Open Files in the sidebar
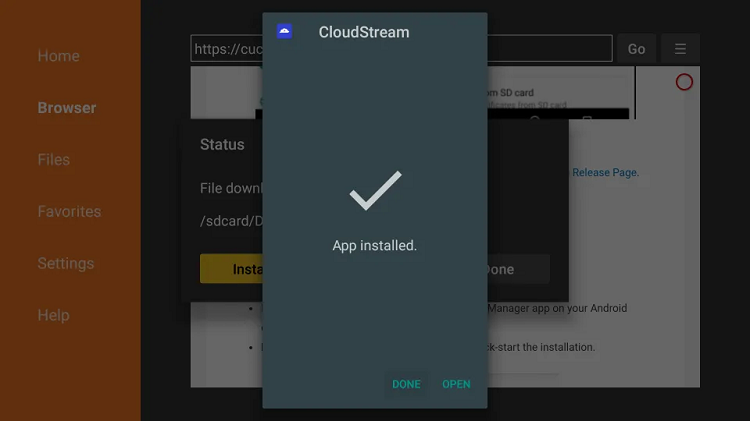 [x=54, y=159]
